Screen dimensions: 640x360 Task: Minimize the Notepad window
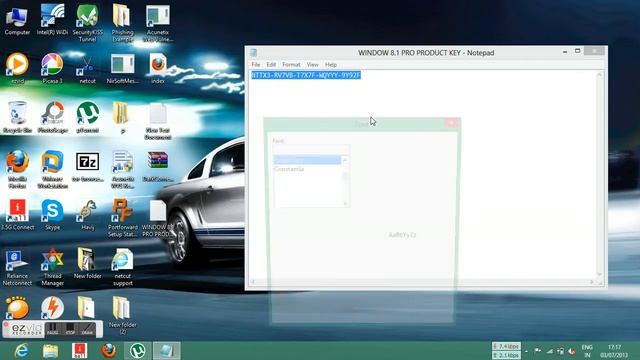point(565,51)
